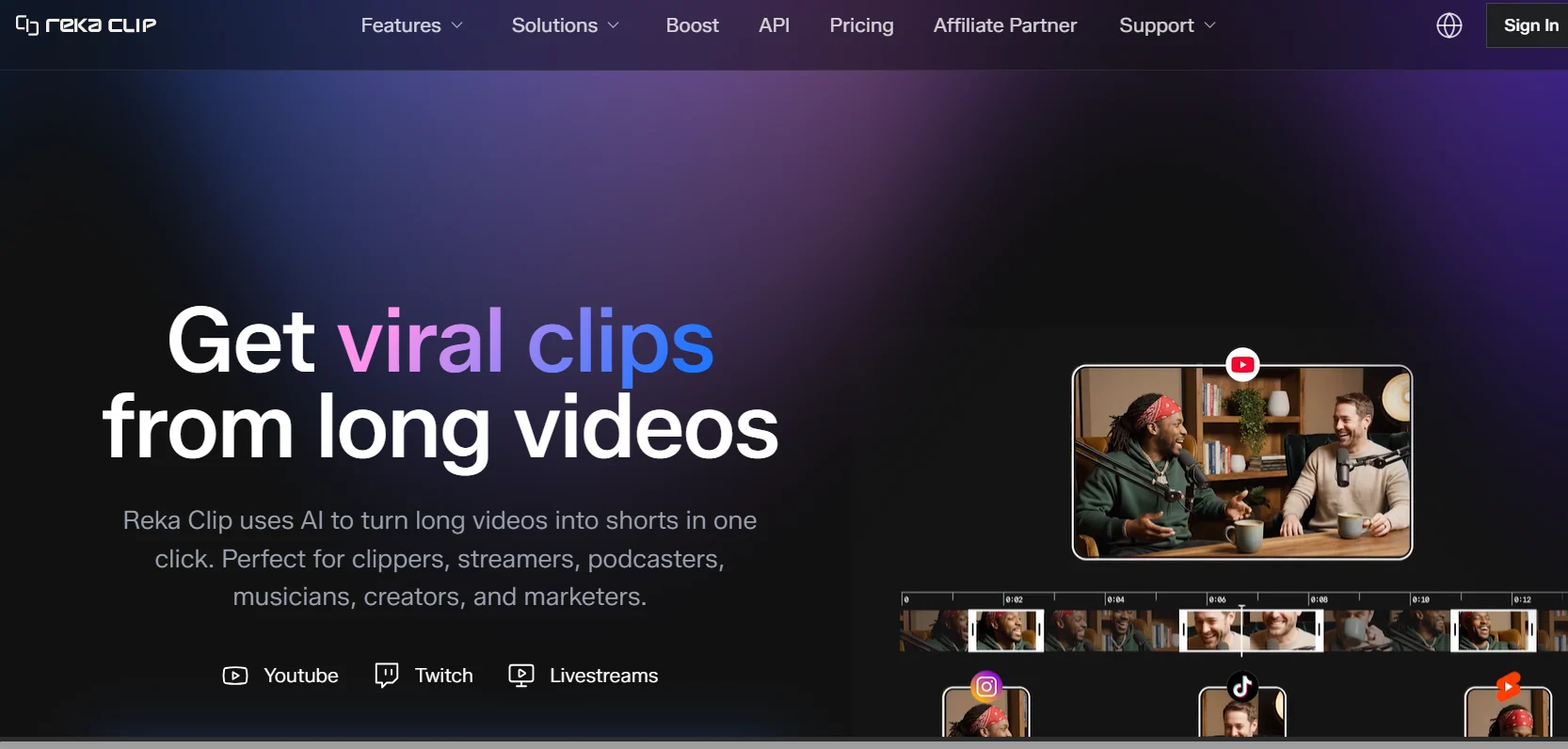This screenshot has height=749, width=1568.
Task: Click the timeline playhead marker
Action: 1241,630
